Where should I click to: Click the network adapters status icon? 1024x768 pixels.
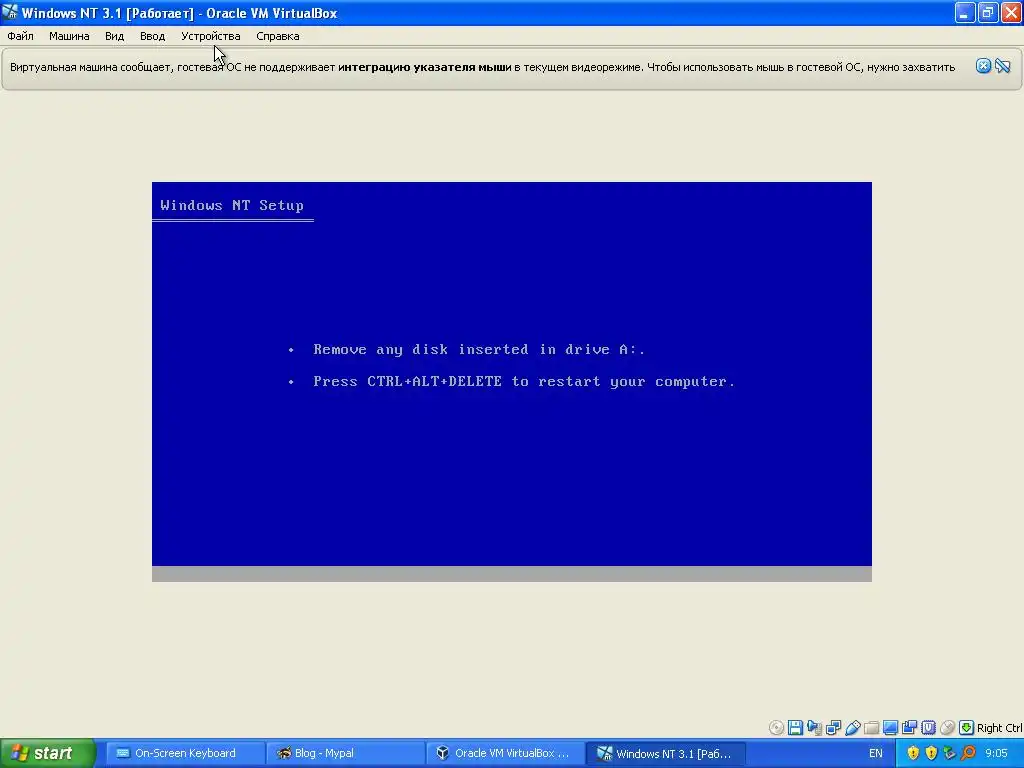[x=833, y=728]
